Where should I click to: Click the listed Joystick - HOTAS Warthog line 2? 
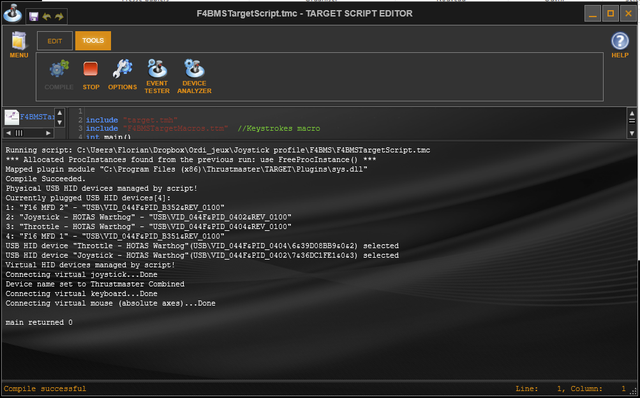[149, 217]
